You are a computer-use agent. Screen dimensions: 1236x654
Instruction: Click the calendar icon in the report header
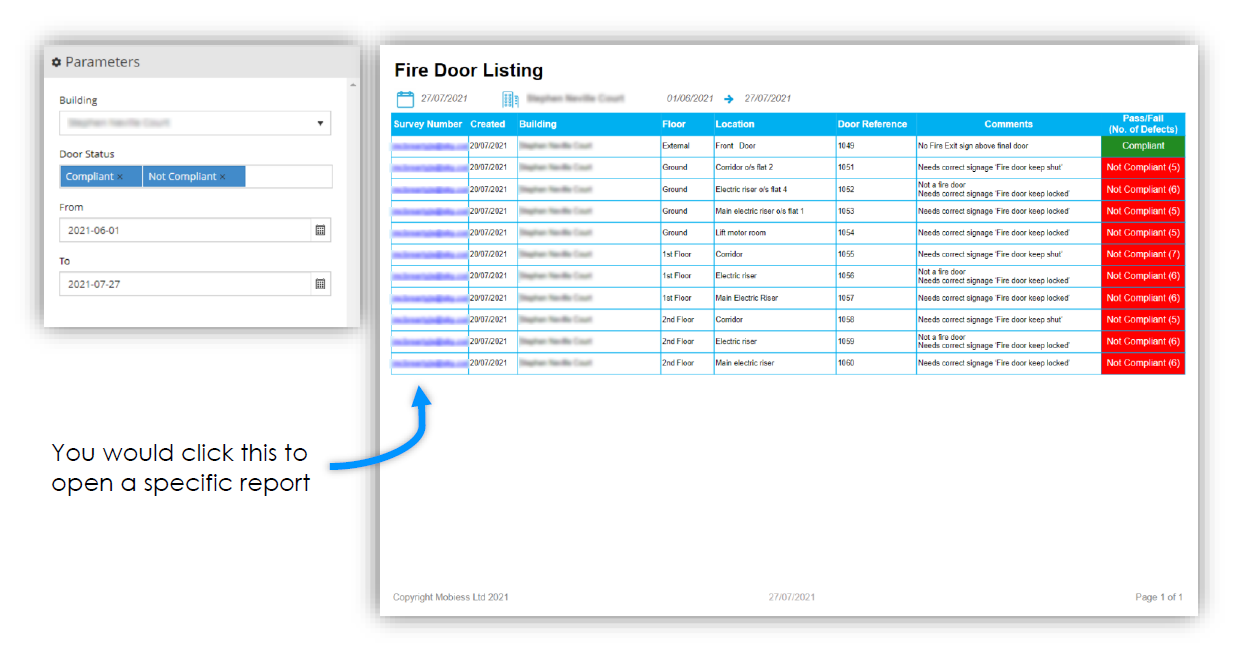[405, 99]
